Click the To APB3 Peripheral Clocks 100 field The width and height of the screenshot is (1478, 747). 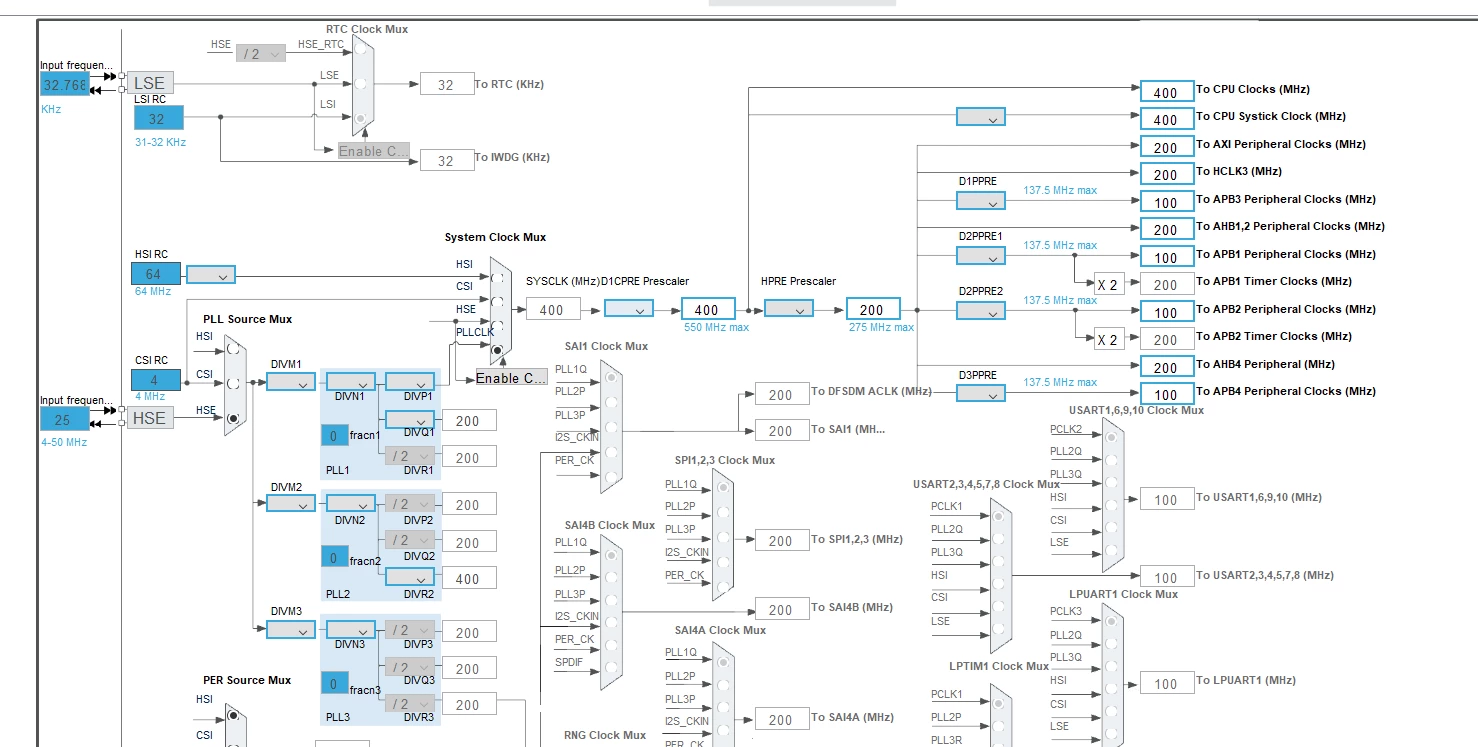pos(1167,201)
